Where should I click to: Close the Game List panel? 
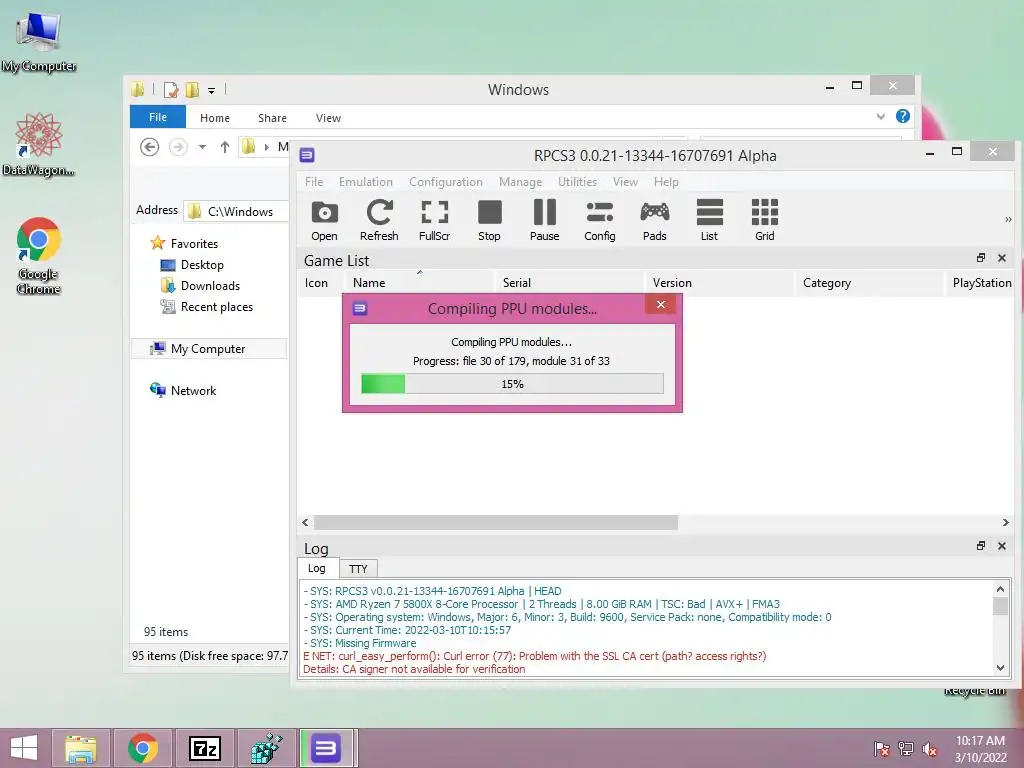[1002, 258]
